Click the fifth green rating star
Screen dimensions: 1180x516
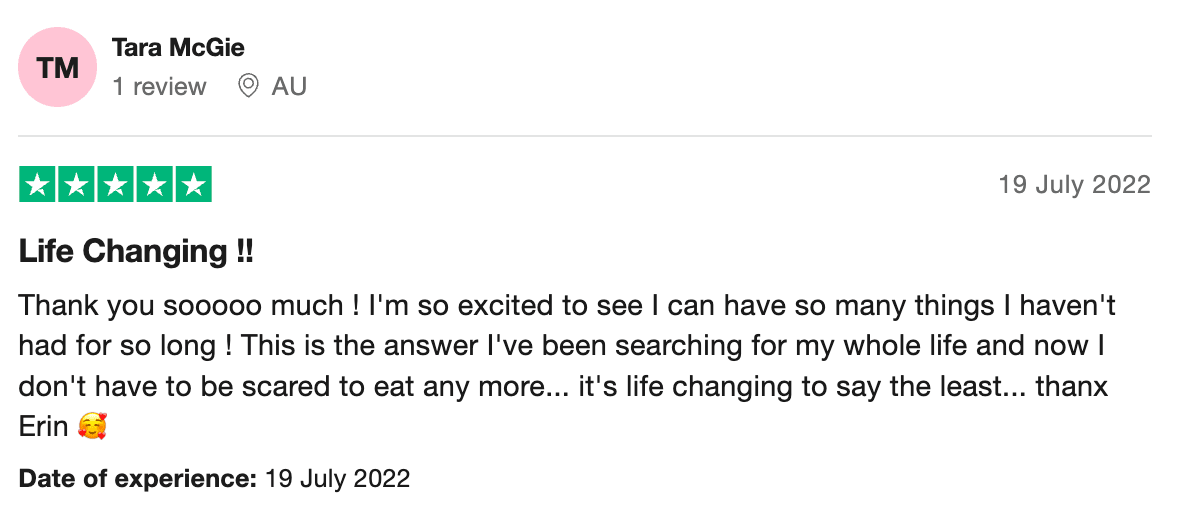click(194, 185)
